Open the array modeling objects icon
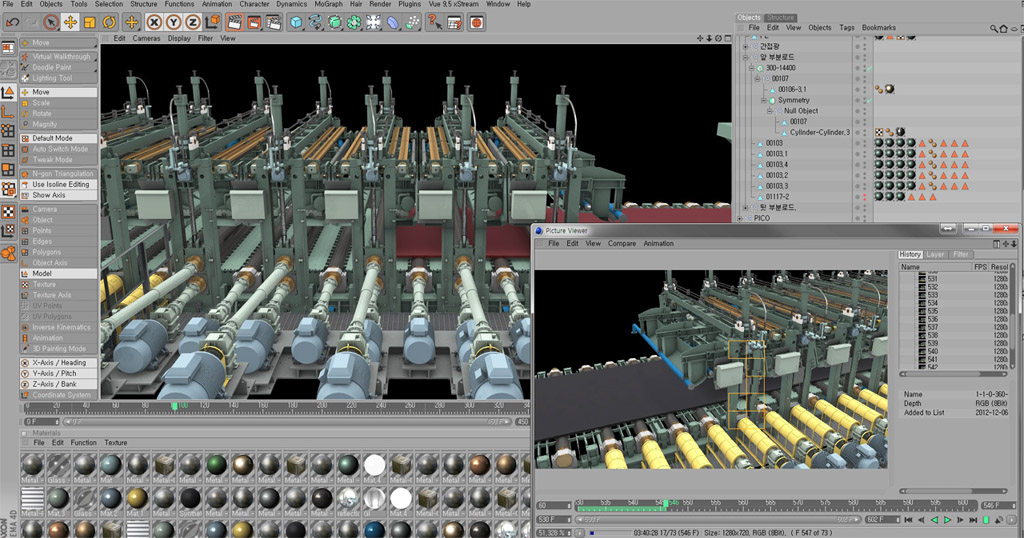The width and height of the screenshot is (1024, 538). point(354,22)
